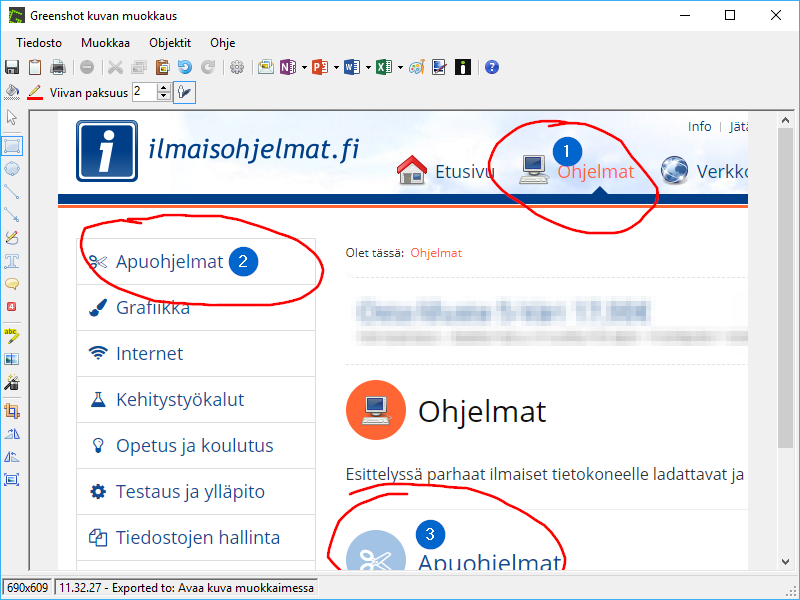800x600 pixels.
Task: Open the Objektit menu
Action: [170, 43]
